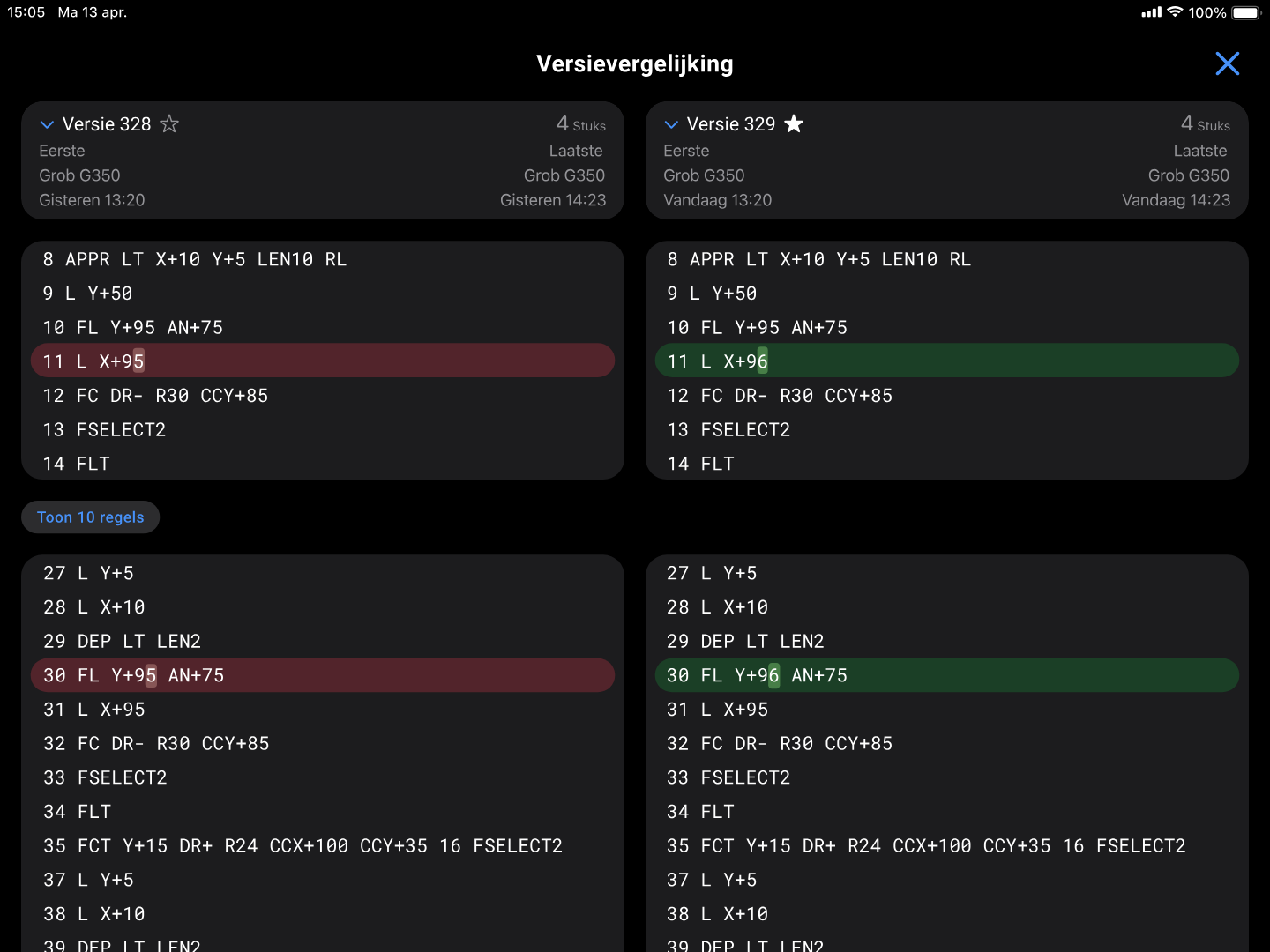
Task: Tap the '4 Stuks' count on Versie 328
Action: coord(581,124)
